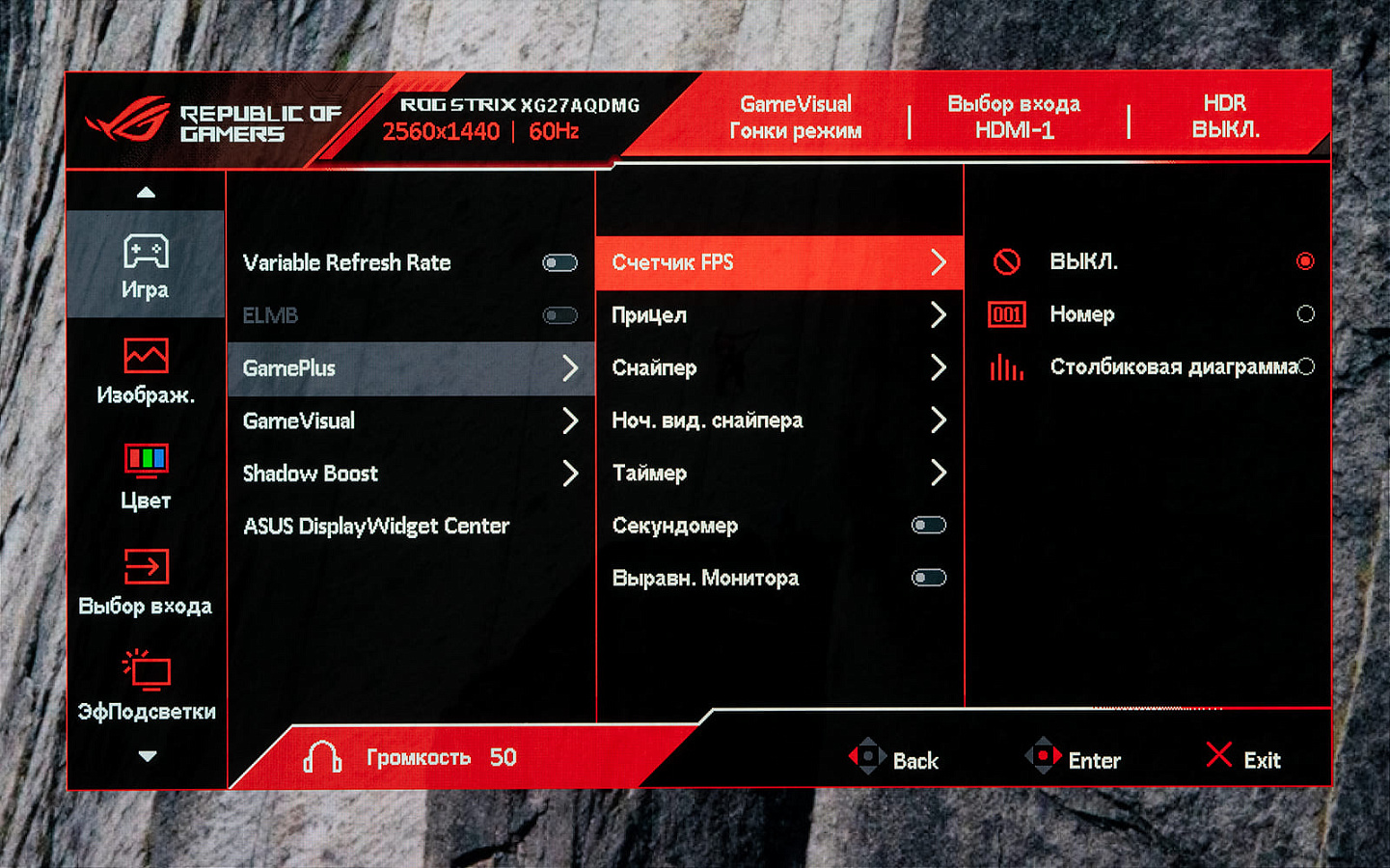Expand the Снайпер chevron
This screenshot has width=1390, height=868.
point(938,367)
